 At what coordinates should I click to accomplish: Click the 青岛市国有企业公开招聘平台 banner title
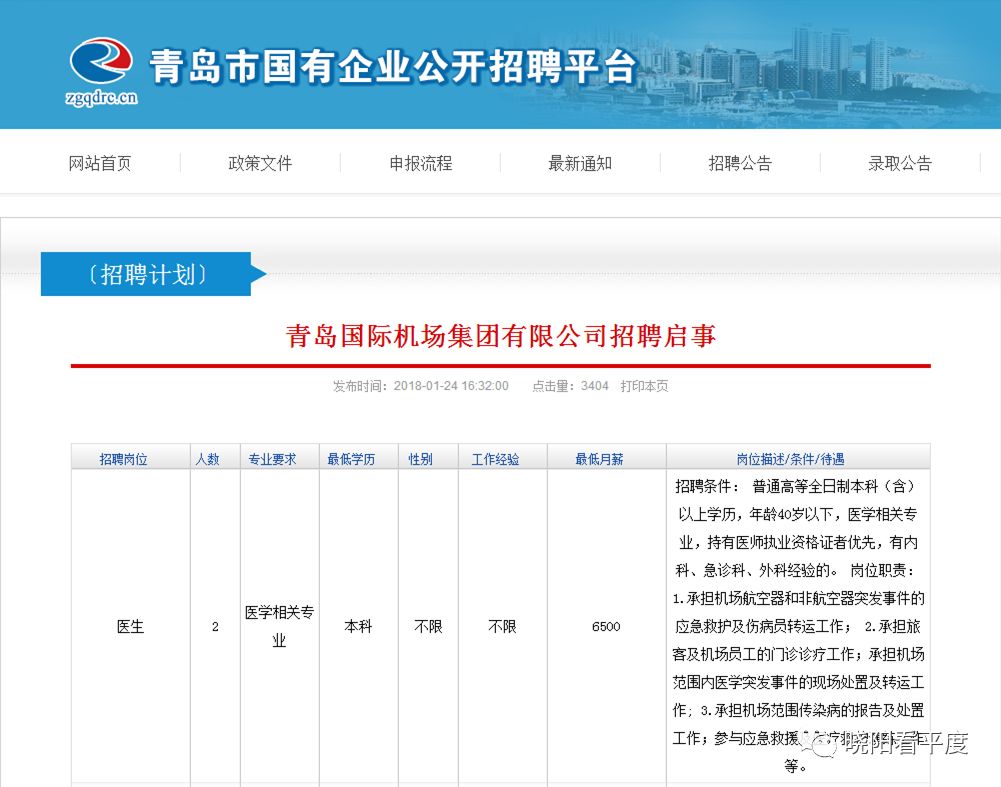[x=393, y=66]
